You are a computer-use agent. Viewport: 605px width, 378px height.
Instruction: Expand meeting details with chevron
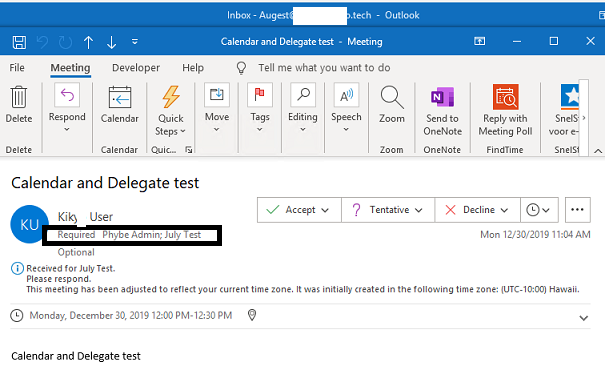click(584, 318)
